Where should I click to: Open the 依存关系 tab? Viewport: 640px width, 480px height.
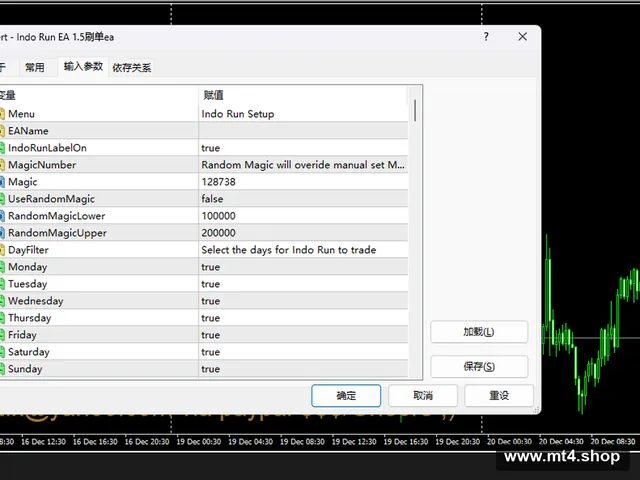[x=131, y=68]
